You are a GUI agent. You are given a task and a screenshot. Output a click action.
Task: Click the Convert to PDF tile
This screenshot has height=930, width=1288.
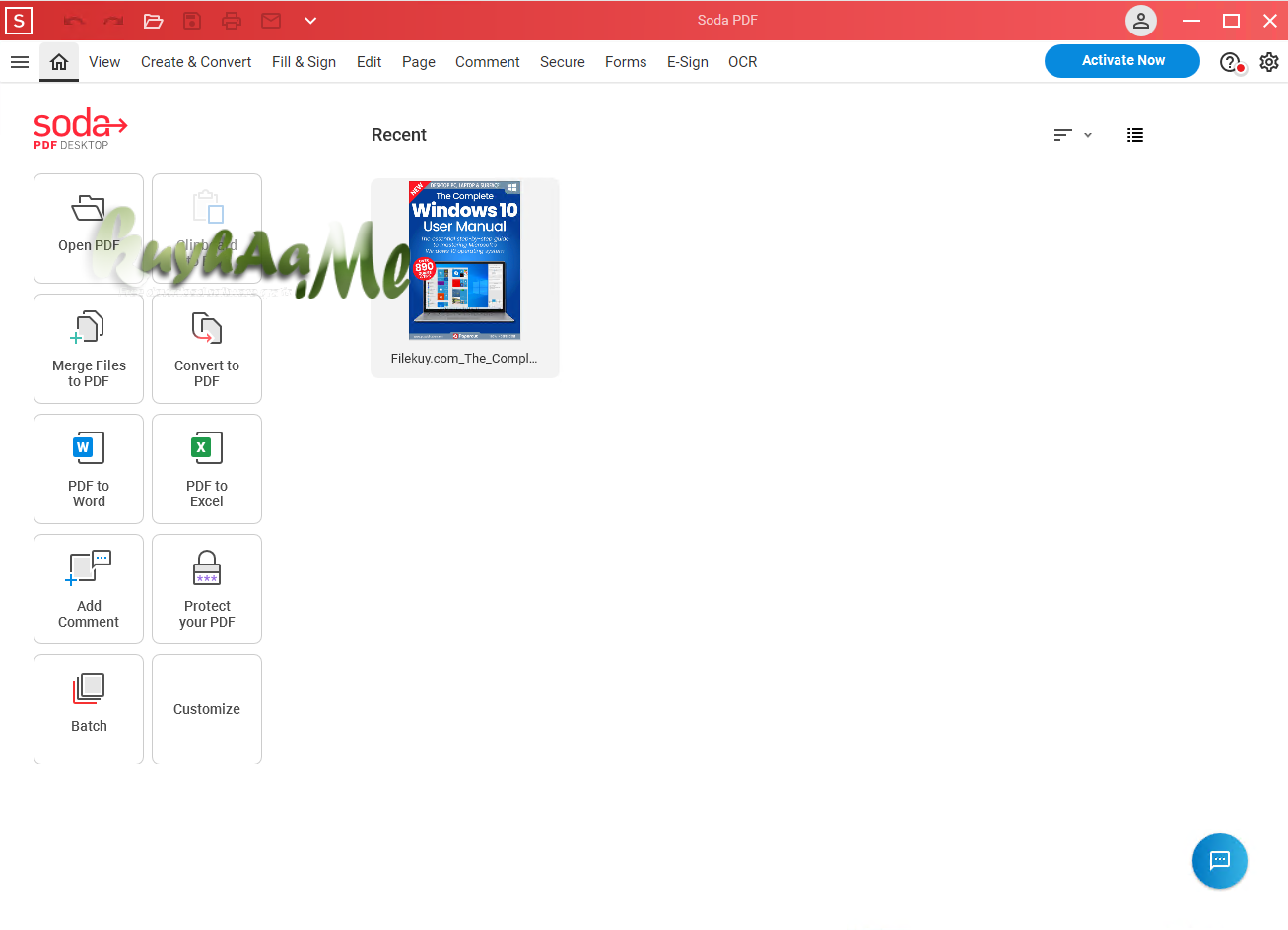[207, 349]
